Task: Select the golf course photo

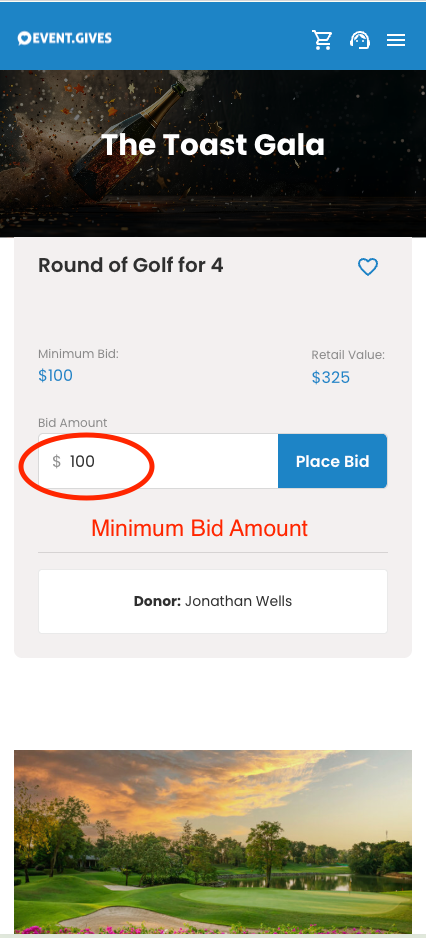Action: point(213,841)
